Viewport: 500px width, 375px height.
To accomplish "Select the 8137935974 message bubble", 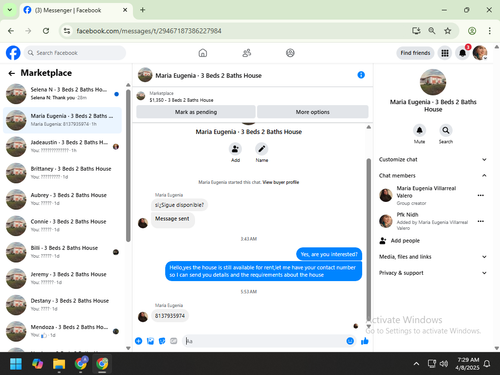I will 170,316.
